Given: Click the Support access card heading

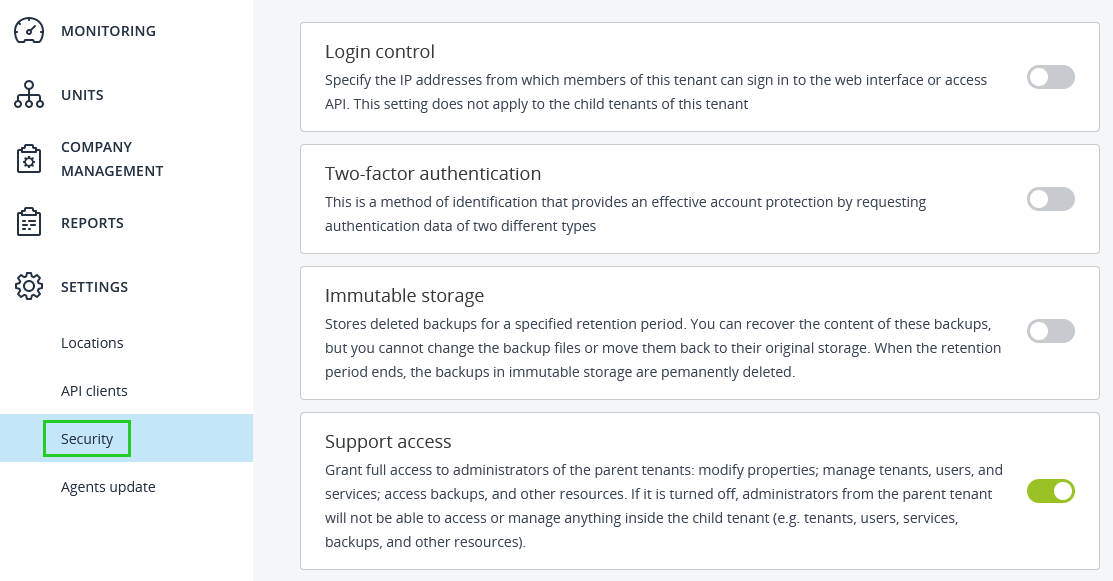Looking at the screenshot, I should pos(388,441).
